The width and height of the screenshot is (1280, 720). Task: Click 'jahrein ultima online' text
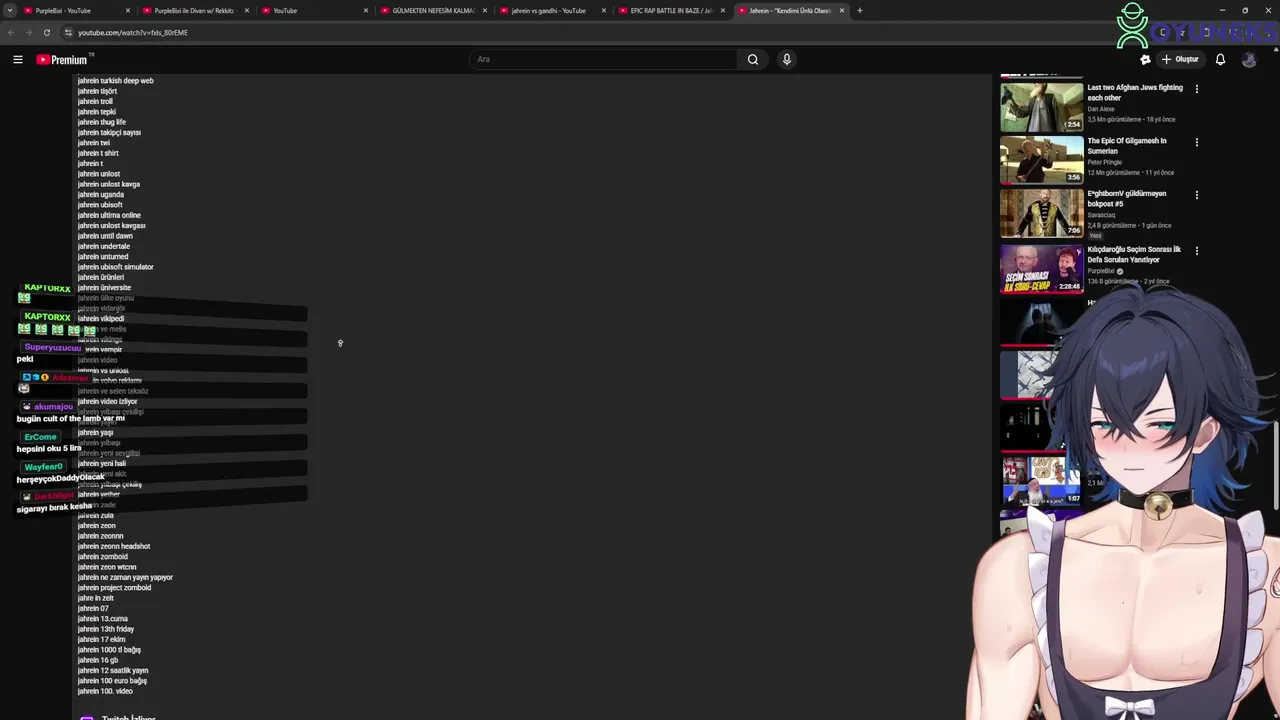pyautogui.click(x=109, y=215)
